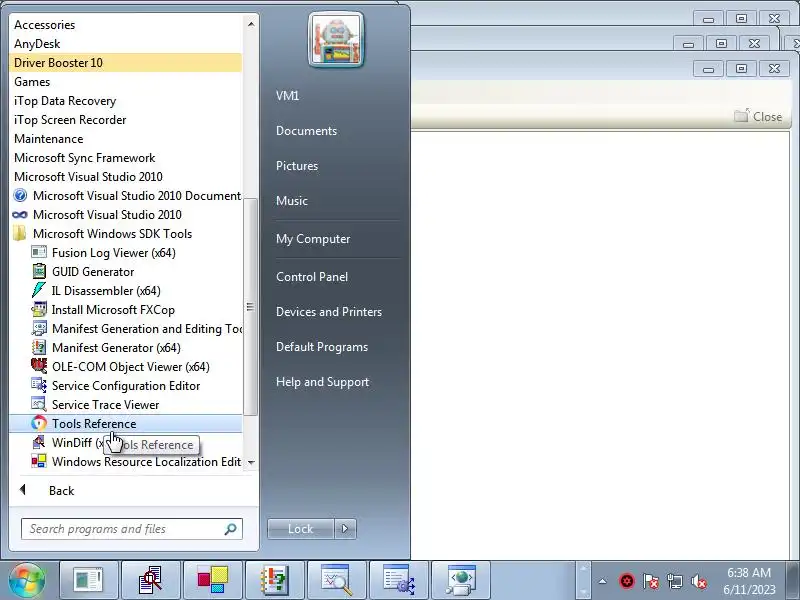800x600 pixels.
Task: Switch to Fusion Log Viewer taskbar button
Action: click(x=88, y=580)
